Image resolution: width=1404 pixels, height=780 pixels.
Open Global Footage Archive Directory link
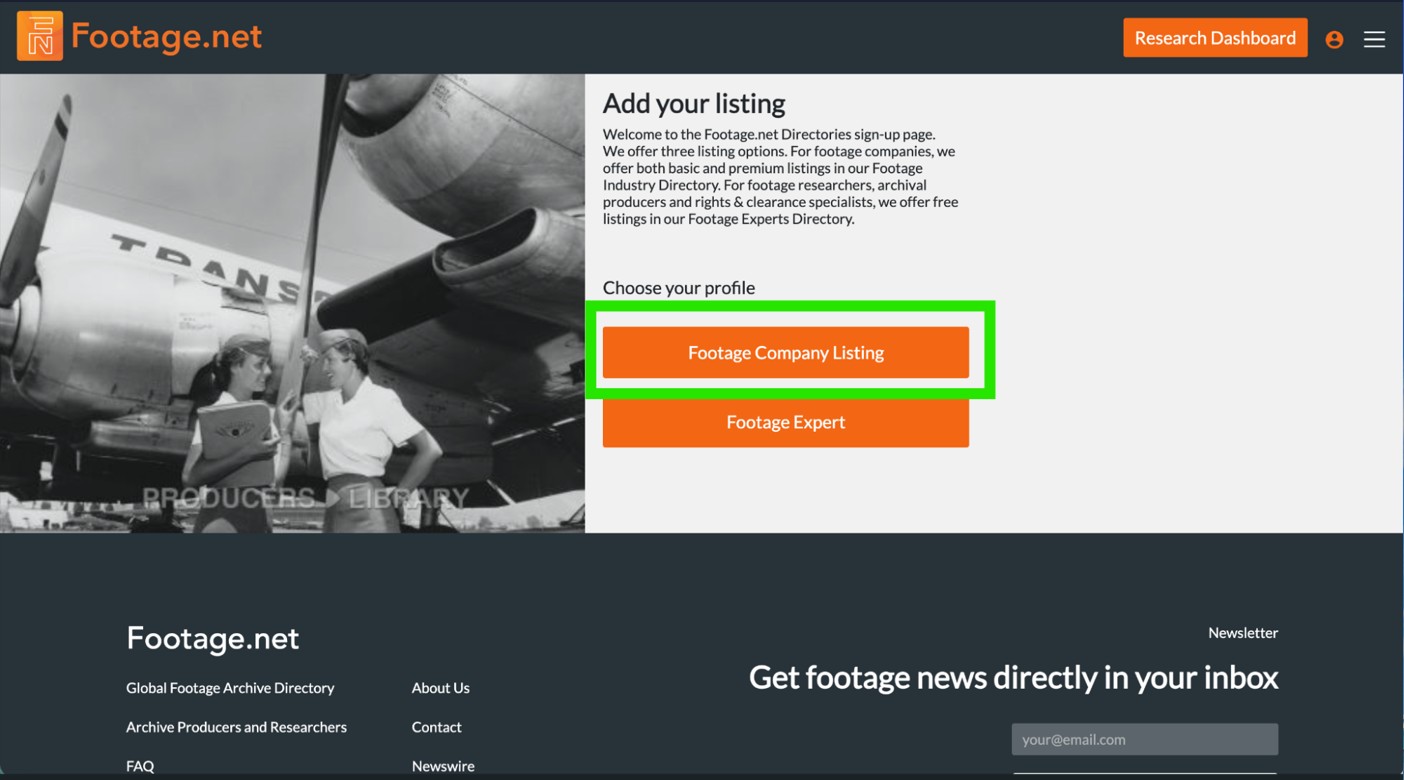pyautogui.click(x=230, y=688)
